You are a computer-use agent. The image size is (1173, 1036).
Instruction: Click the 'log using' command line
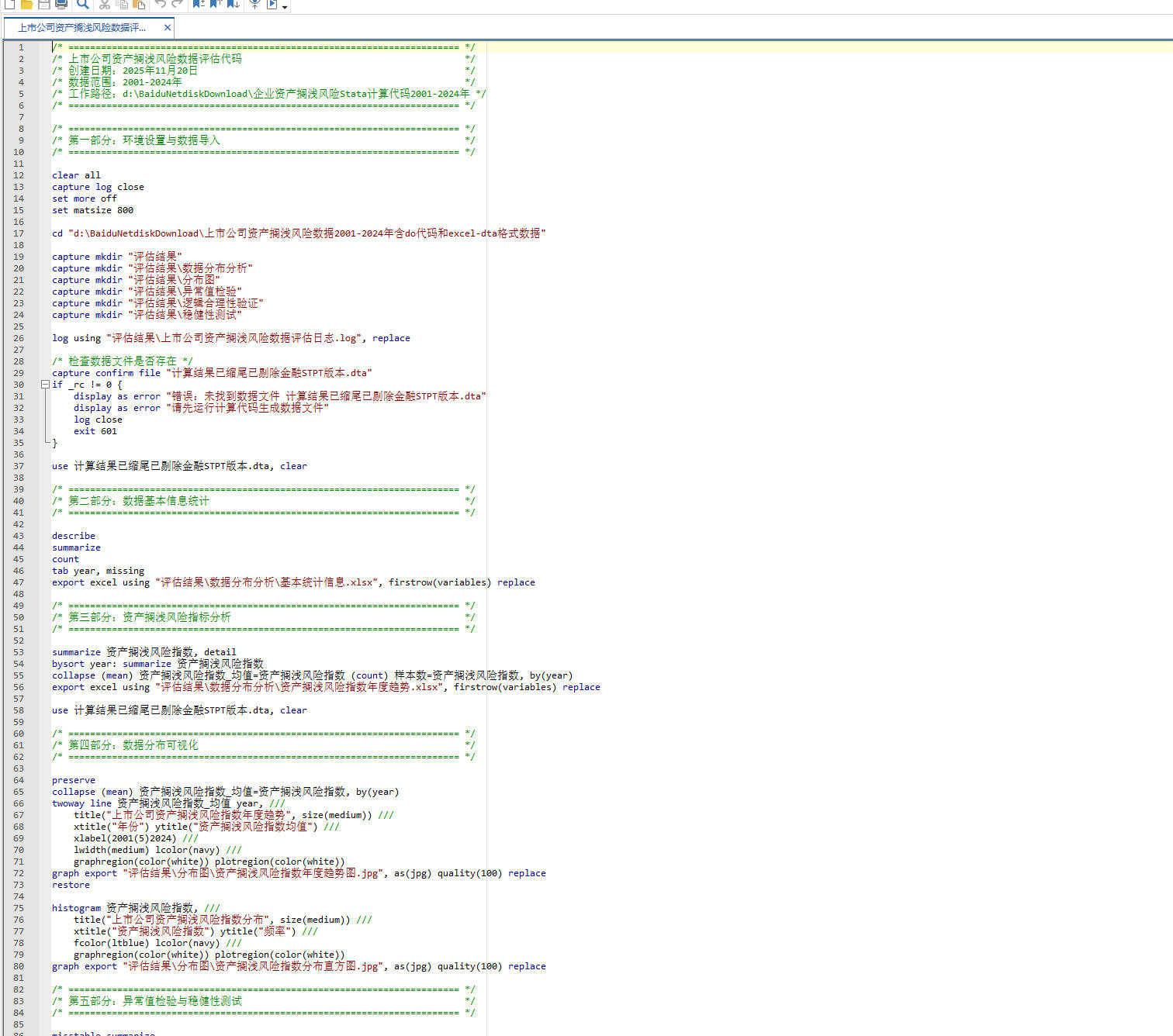pyautogui.click(x=231, y=338)
